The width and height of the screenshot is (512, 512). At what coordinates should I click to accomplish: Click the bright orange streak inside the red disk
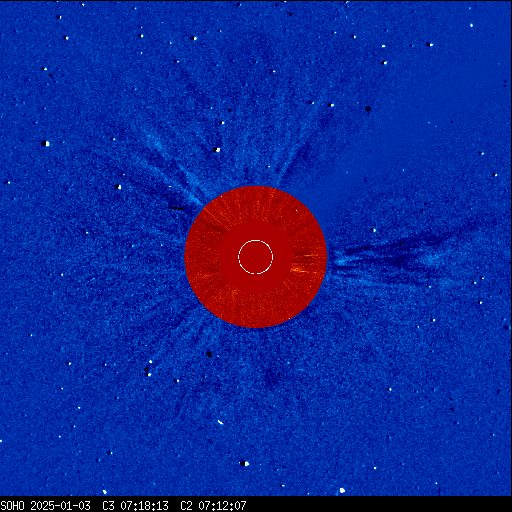[x=299, y=270]
